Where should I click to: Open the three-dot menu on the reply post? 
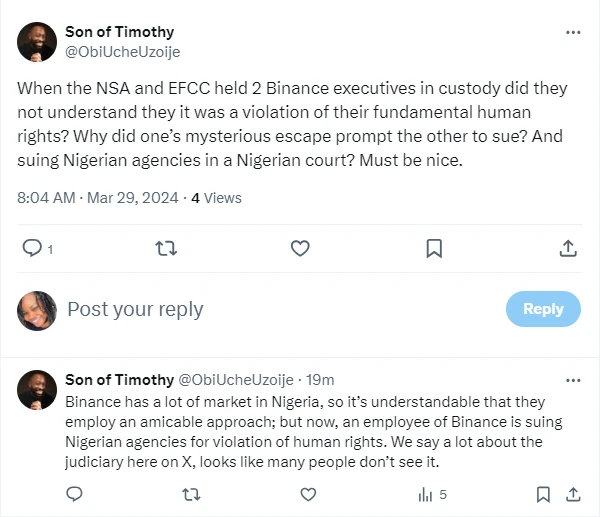(573, 380)
